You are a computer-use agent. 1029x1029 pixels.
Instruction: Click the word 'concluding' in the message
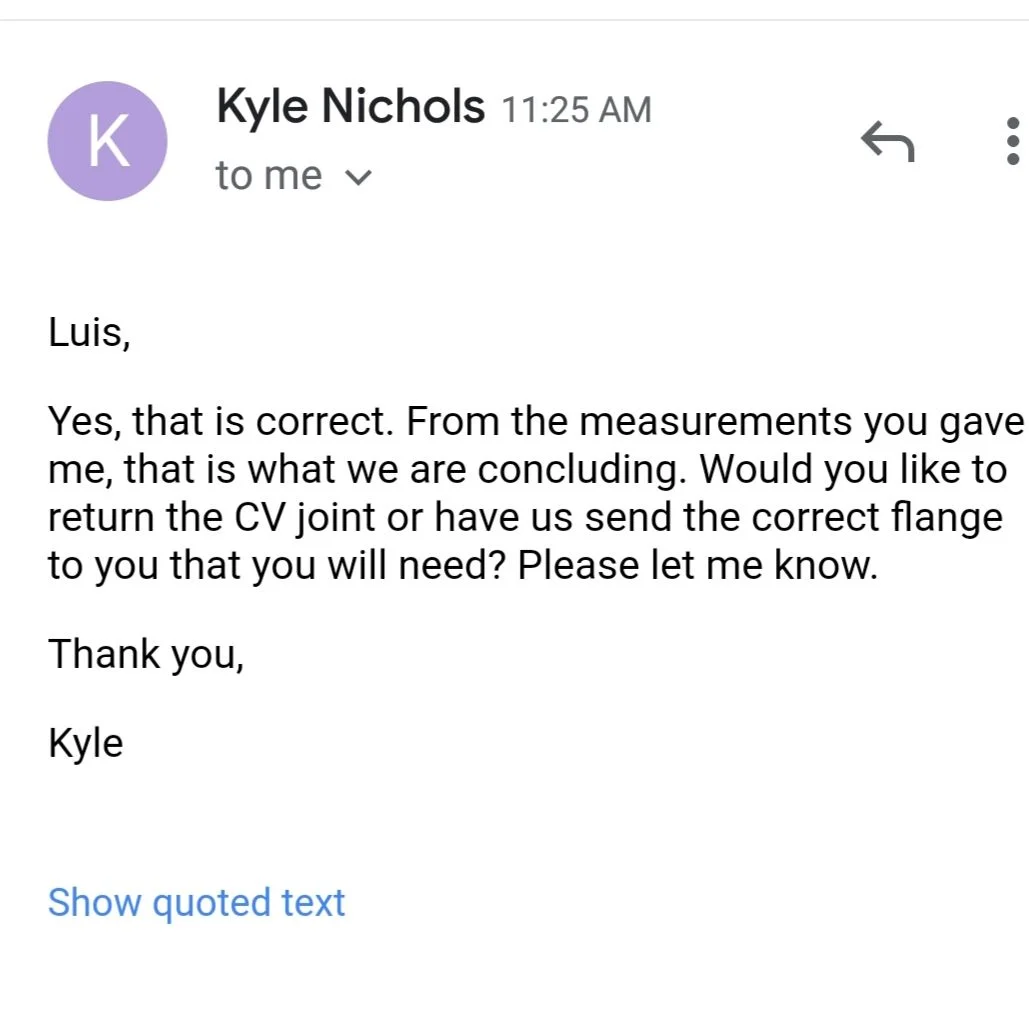(588, 470)
